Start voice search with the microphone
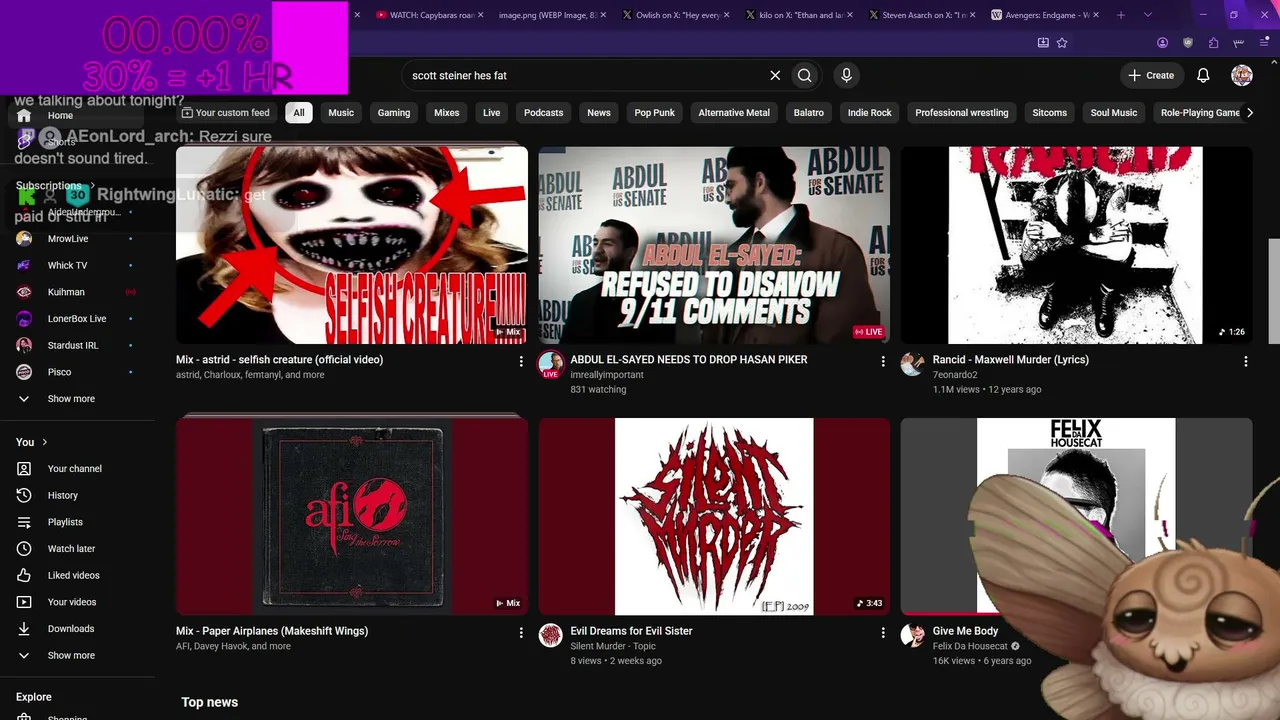This screenshot has width=1280, height=720. tap(846, 75)
